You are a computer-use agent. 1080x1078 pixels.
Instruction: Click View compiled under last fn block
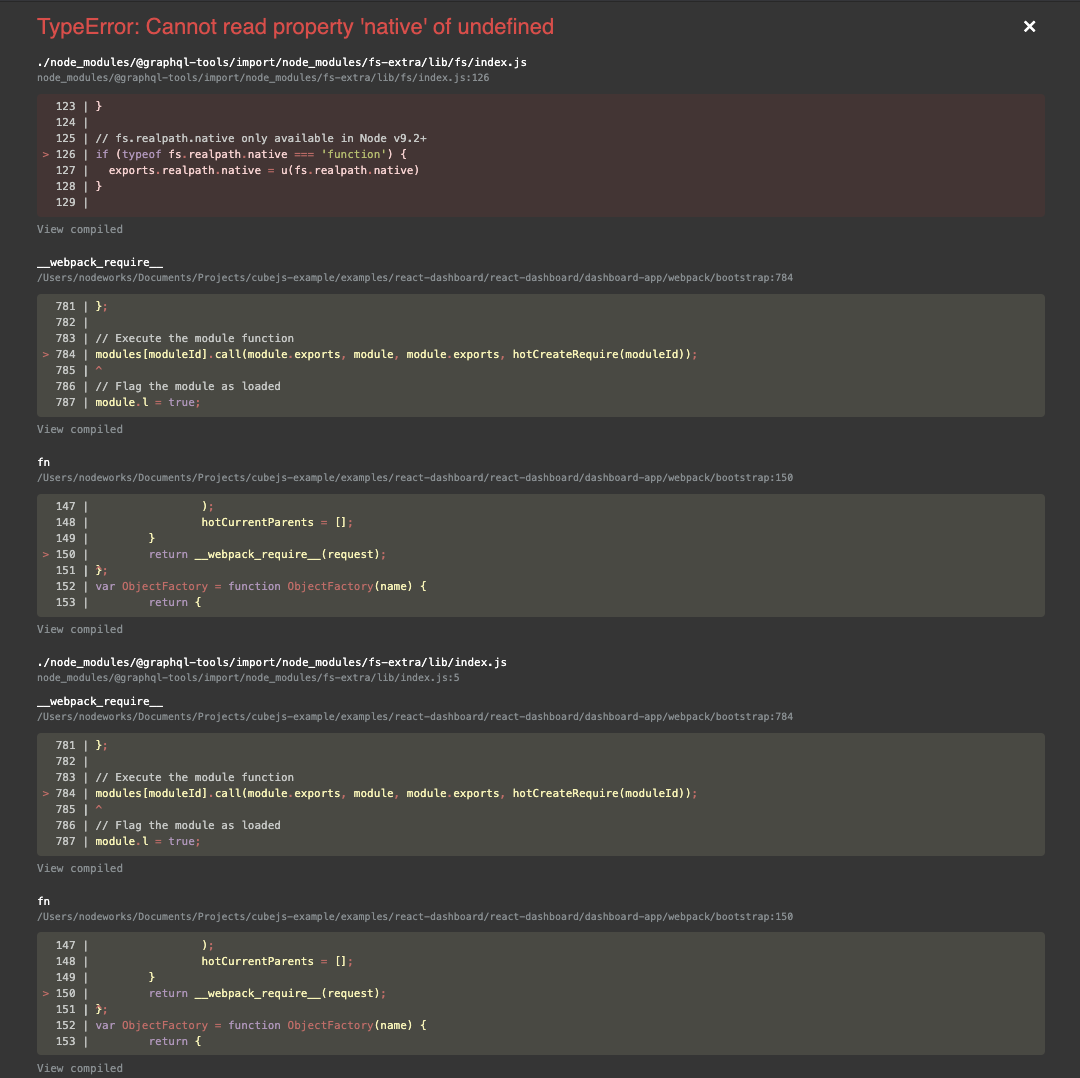(x=80, y=1068)
